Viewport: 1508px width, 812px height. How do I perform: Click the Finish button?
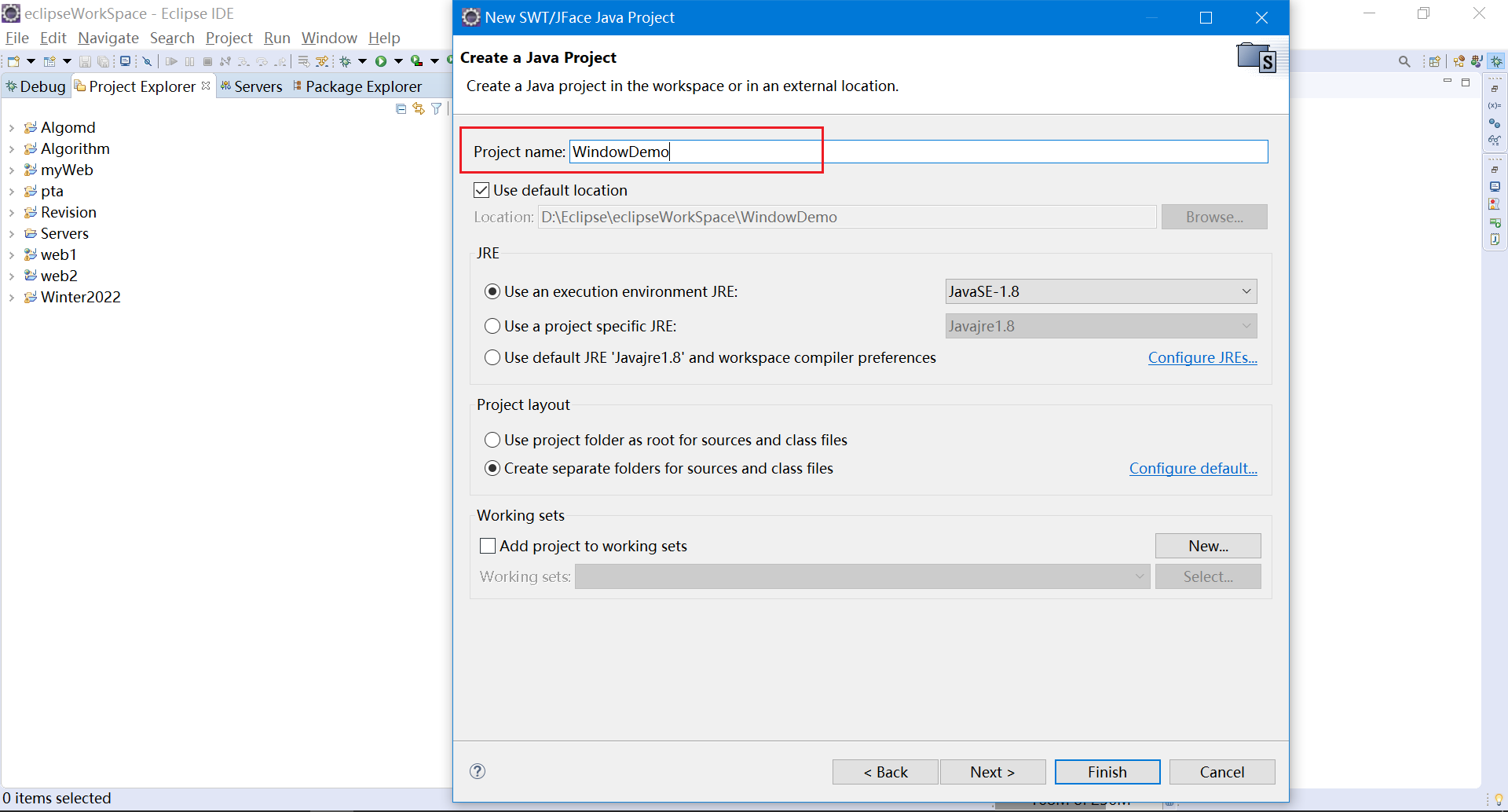[1107, 772]
